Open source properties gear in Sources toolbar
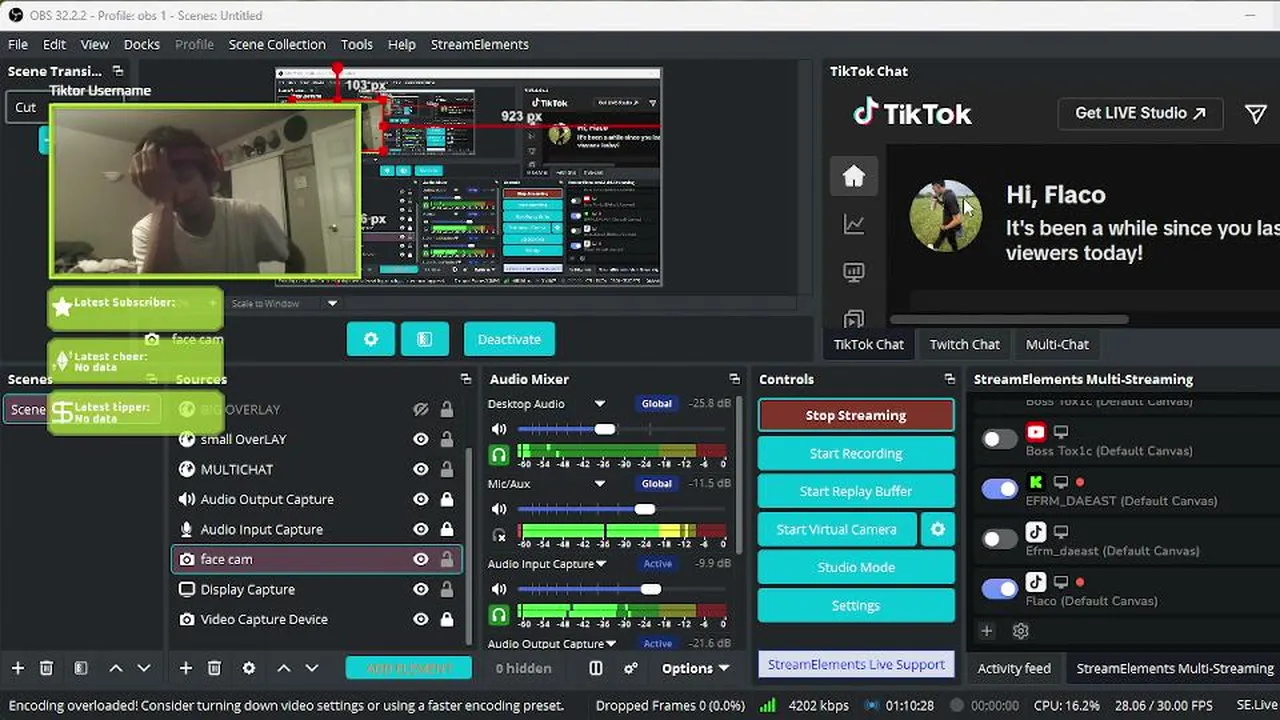1280x720 pixels. tap(249, 668)
